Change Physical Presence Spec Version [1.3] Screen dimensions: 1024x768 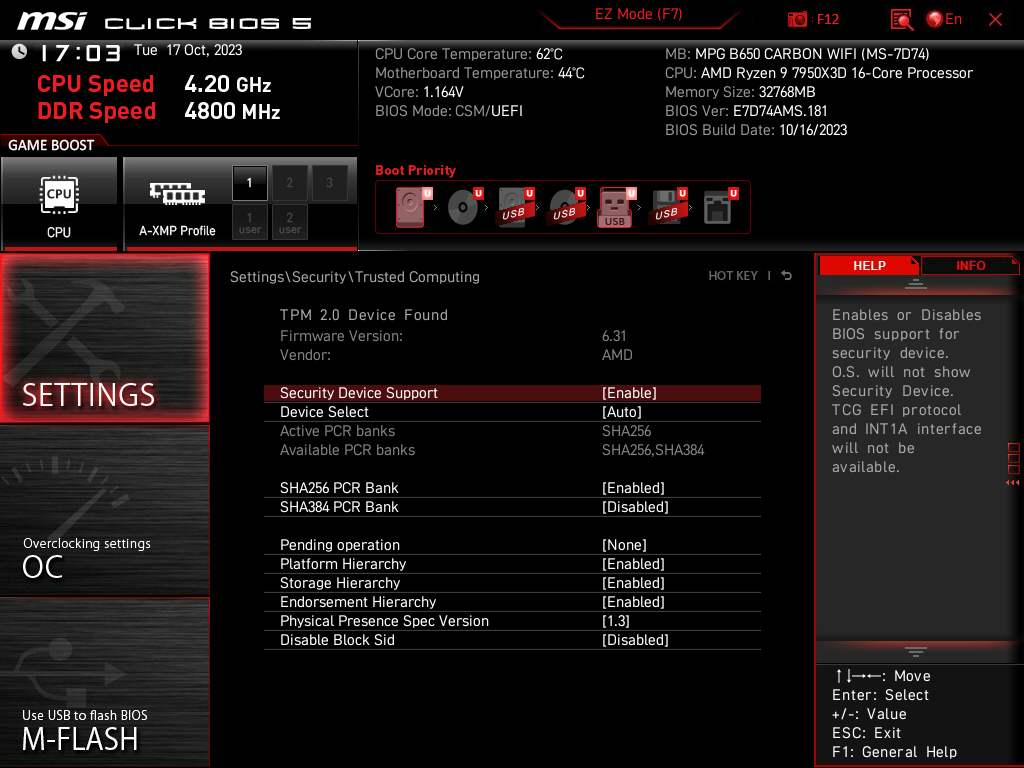click(x=512, y=620)
